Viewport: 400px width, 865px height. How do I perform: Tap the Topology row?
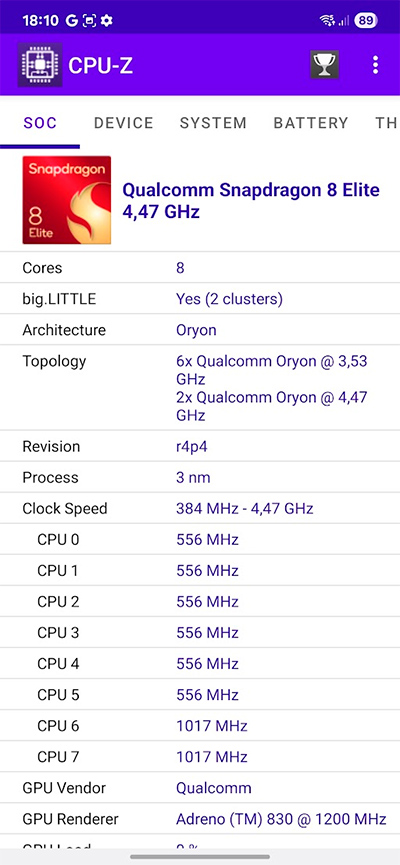(200, 388)
